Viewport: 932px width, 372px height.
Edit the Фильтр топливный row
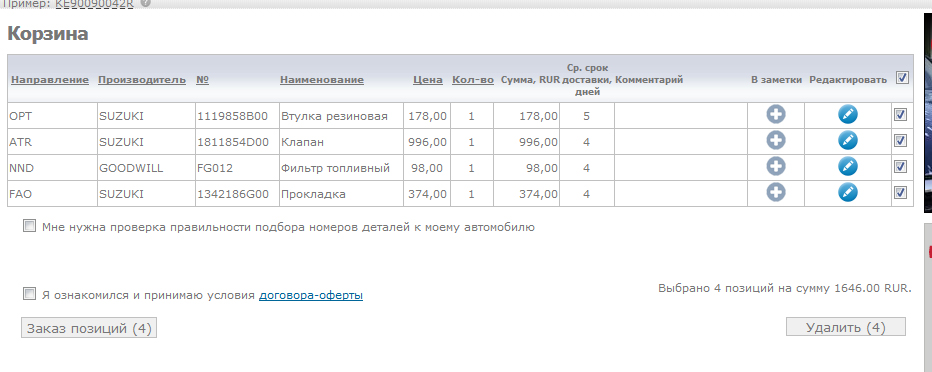pos(848,166)
